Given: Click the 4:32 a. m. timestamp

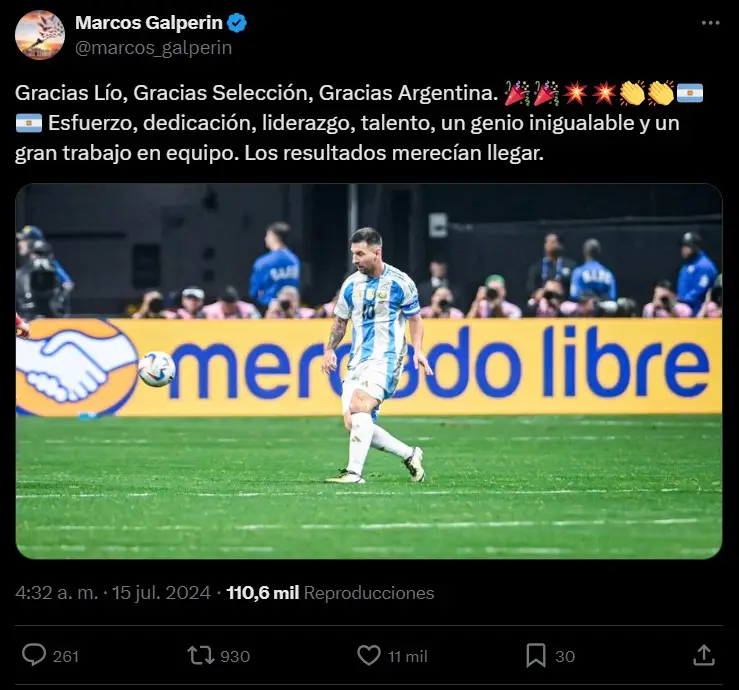Looking at the screenshot, I should pyautogui.click(x=57, y=592).
